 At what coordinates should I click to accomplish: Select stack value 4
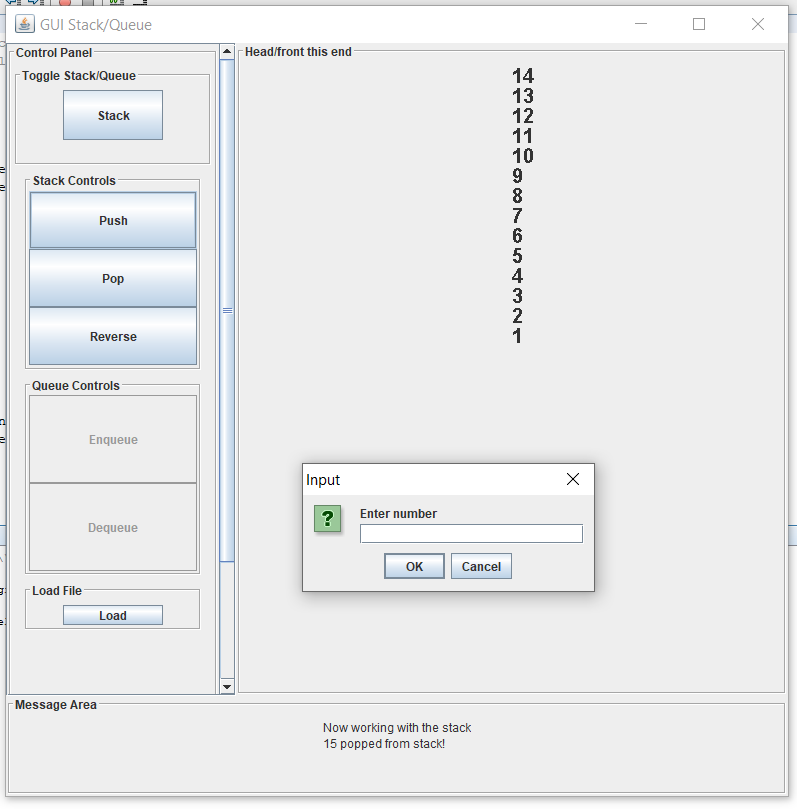pyautogui.click(x=517, y=276)
